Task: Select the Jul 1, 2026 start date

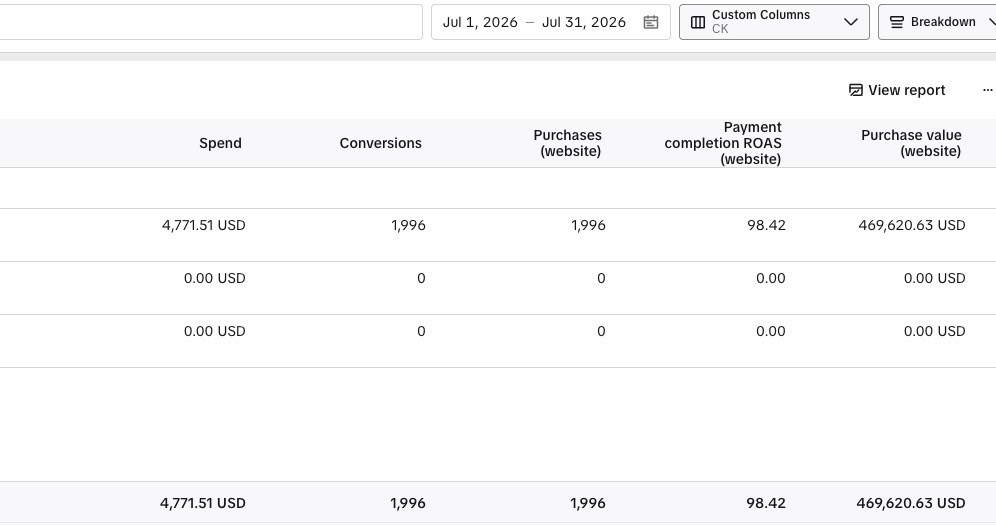Action: [480, 22]
